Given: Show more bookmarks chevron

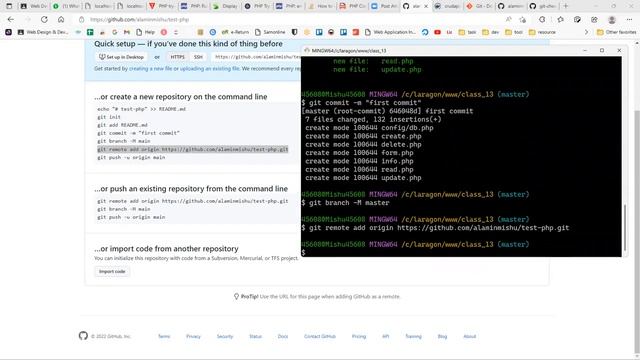Looking at the screenshot, I should (x=587, y=32).
